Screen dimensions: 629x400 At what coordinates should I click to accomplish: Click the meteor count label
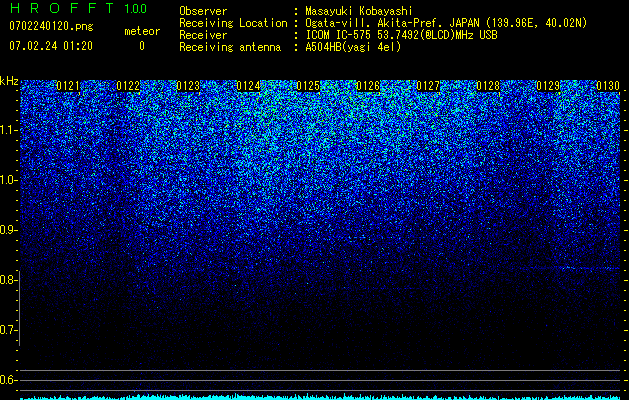click(142, 31)
